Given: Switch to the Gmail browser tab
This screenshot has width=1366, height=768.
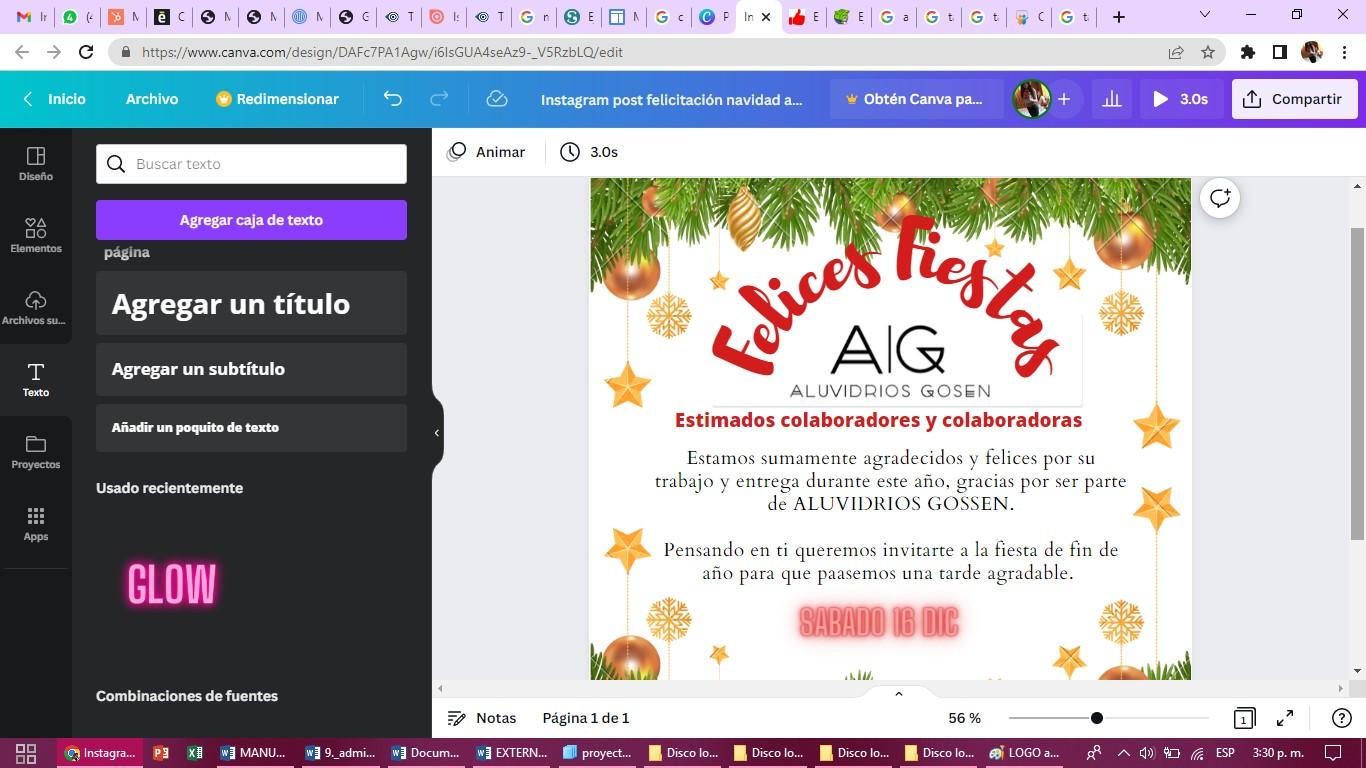Looking at the screenshot, I should [x=32, y=16].
